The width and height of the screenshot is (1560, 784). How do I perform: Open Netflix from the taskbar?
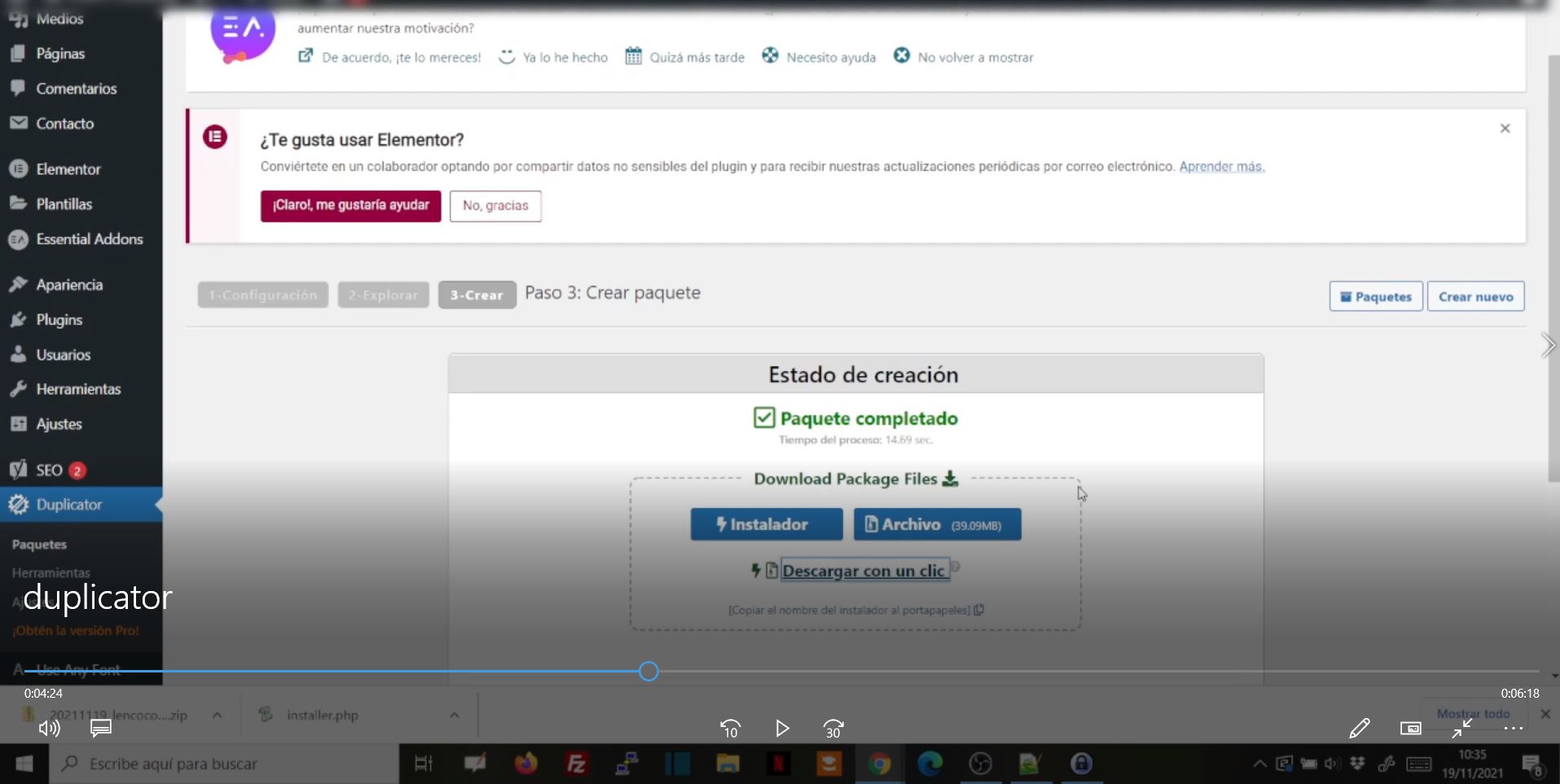[x=778, y=764]
